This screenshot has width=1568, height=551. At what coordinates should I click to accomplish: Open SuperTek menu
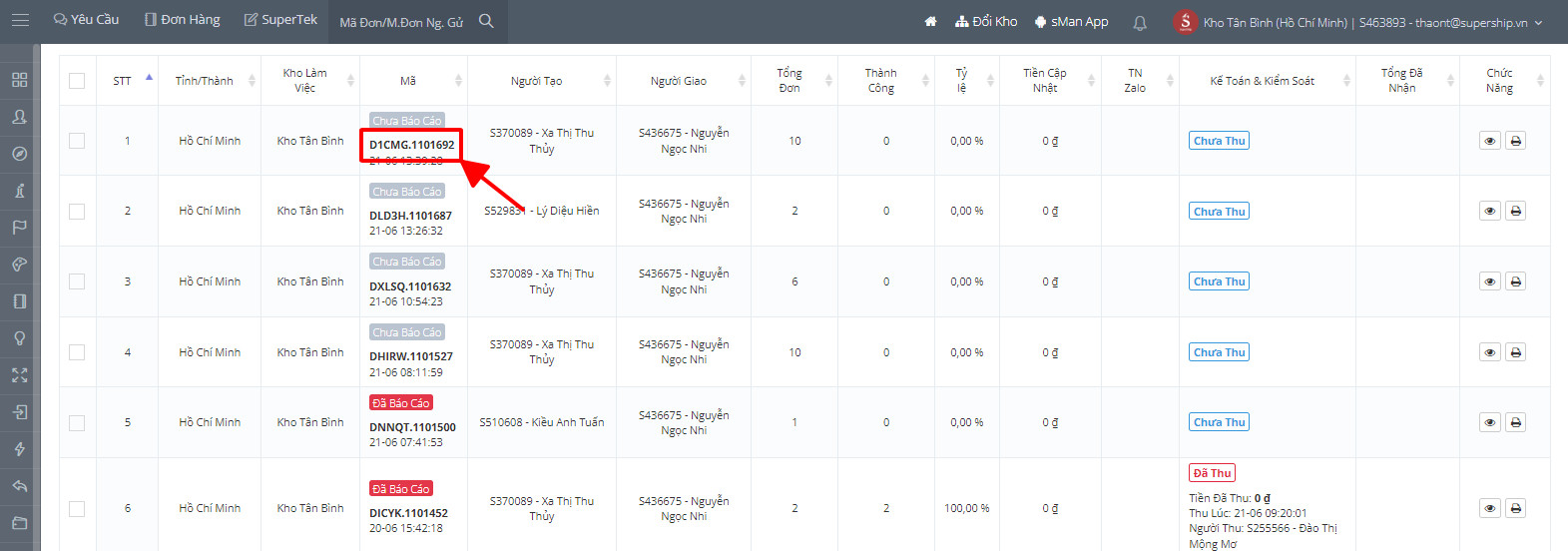[x=280, y=20]
